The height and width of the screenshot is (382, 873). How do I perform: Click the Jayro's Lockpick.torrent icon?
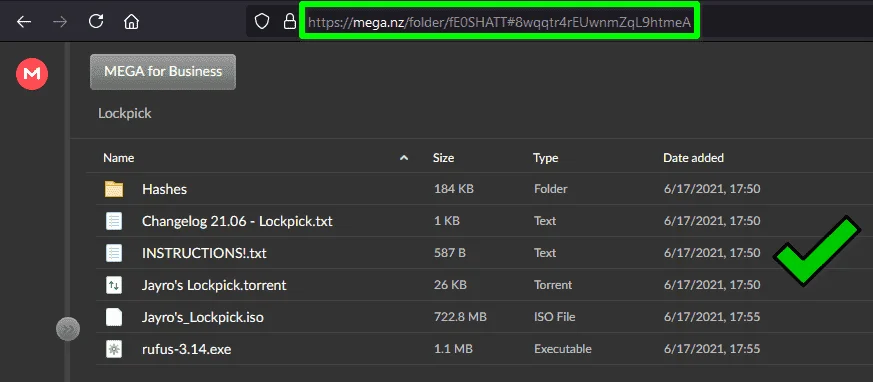[114, 286]
